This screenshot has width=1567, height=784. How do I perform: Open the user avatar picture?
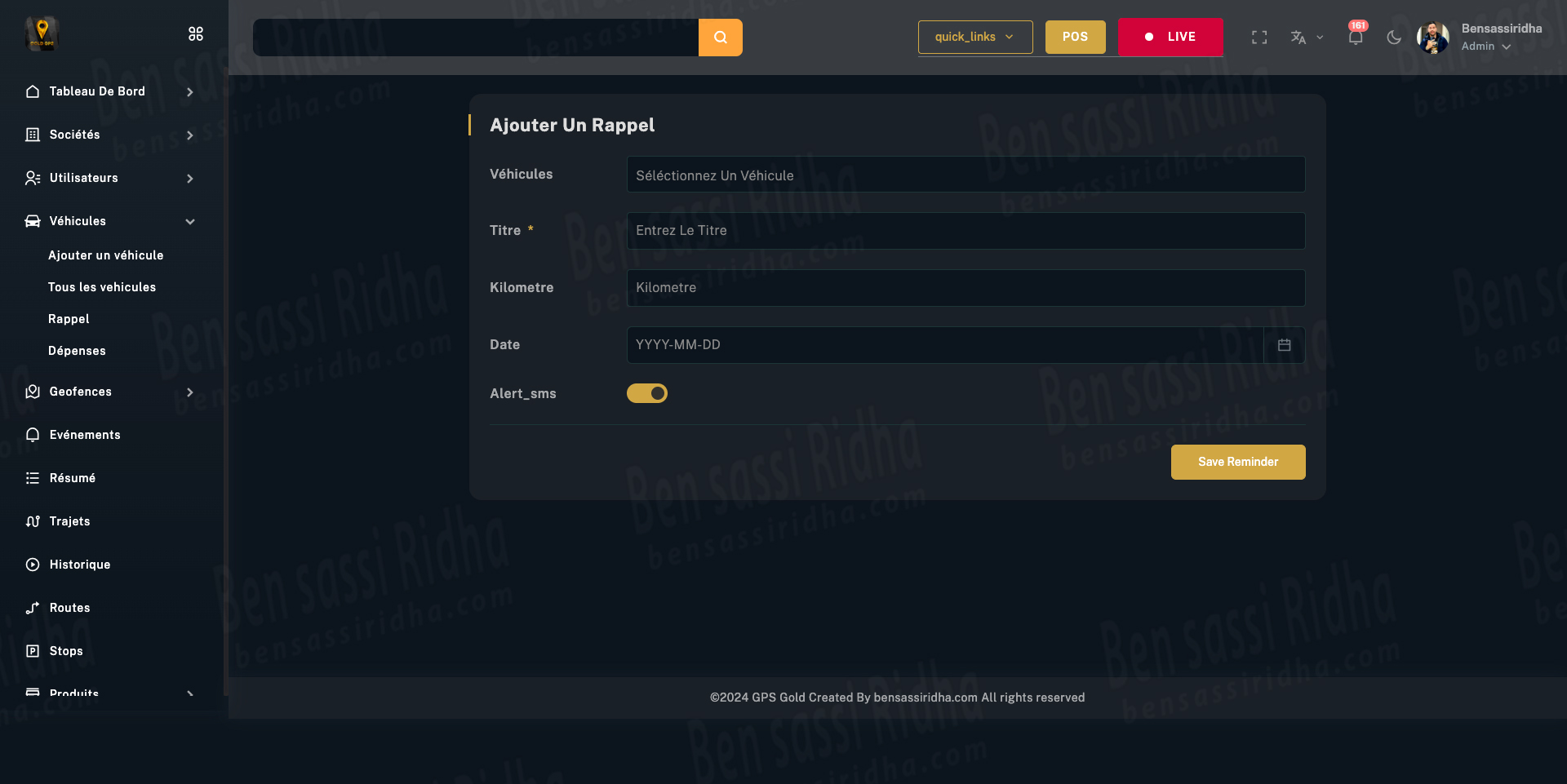click(1432, 38)
